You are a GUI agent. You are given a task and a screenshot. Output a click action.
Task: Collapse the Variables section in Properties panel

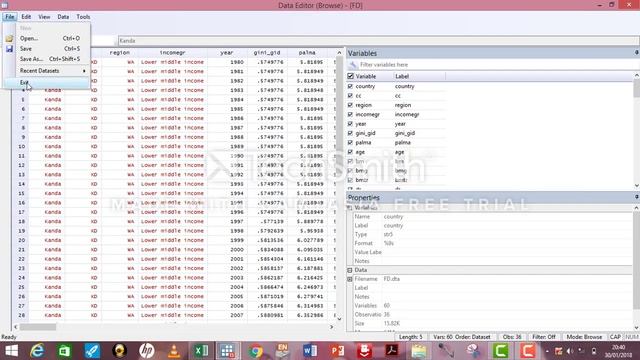pos(350,208)
